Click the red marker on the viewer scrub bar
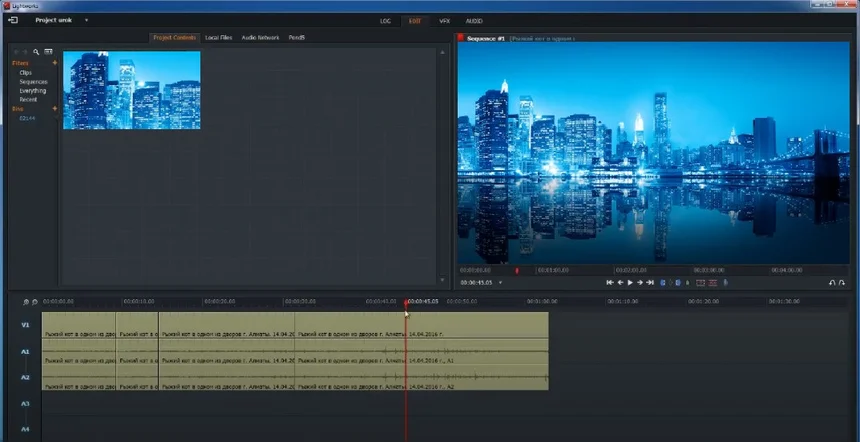Image resolution: width=860 pixels, height=442 pixels. pyautogui.click(x=517, y=270)
